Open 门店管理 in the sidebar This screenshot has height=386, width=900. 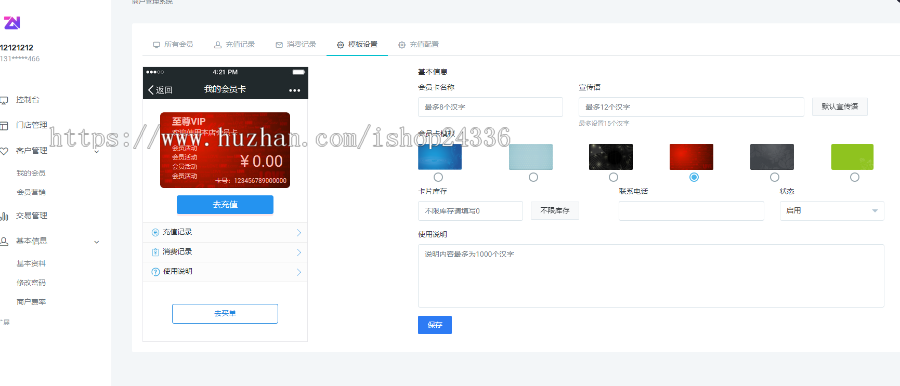point(32,125)
